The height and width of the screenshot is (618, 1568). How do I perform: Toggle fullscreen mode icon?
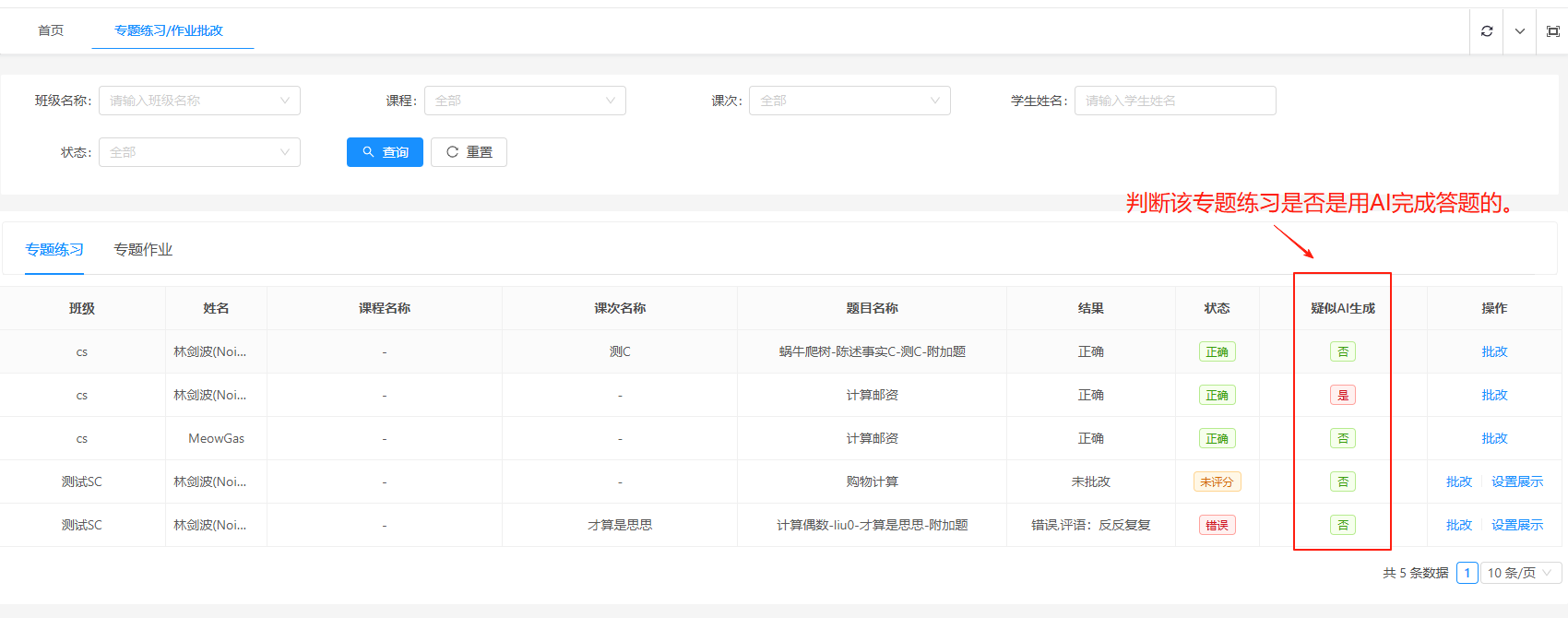pos(1553,31)
